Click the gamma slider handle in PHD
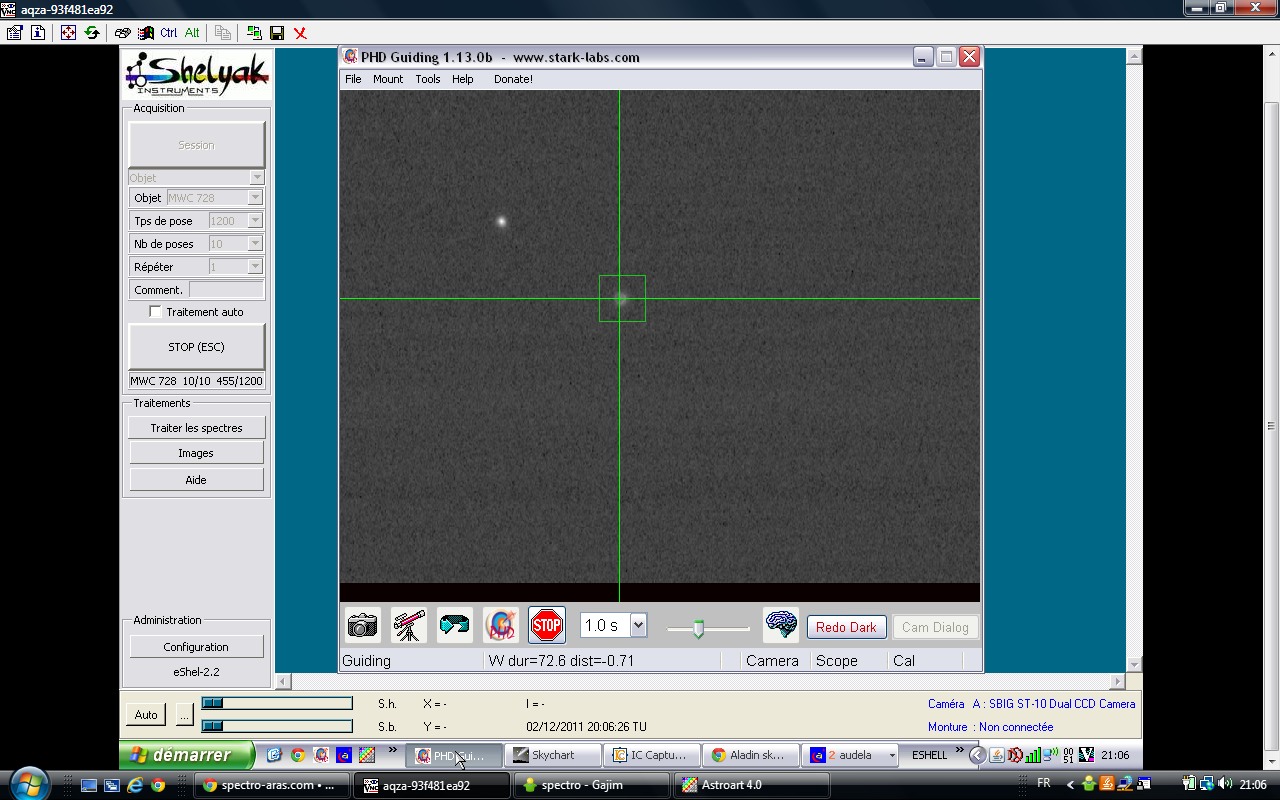Image resolution: width=1280 pixels, height=800 pixels. tap(698, 628)
